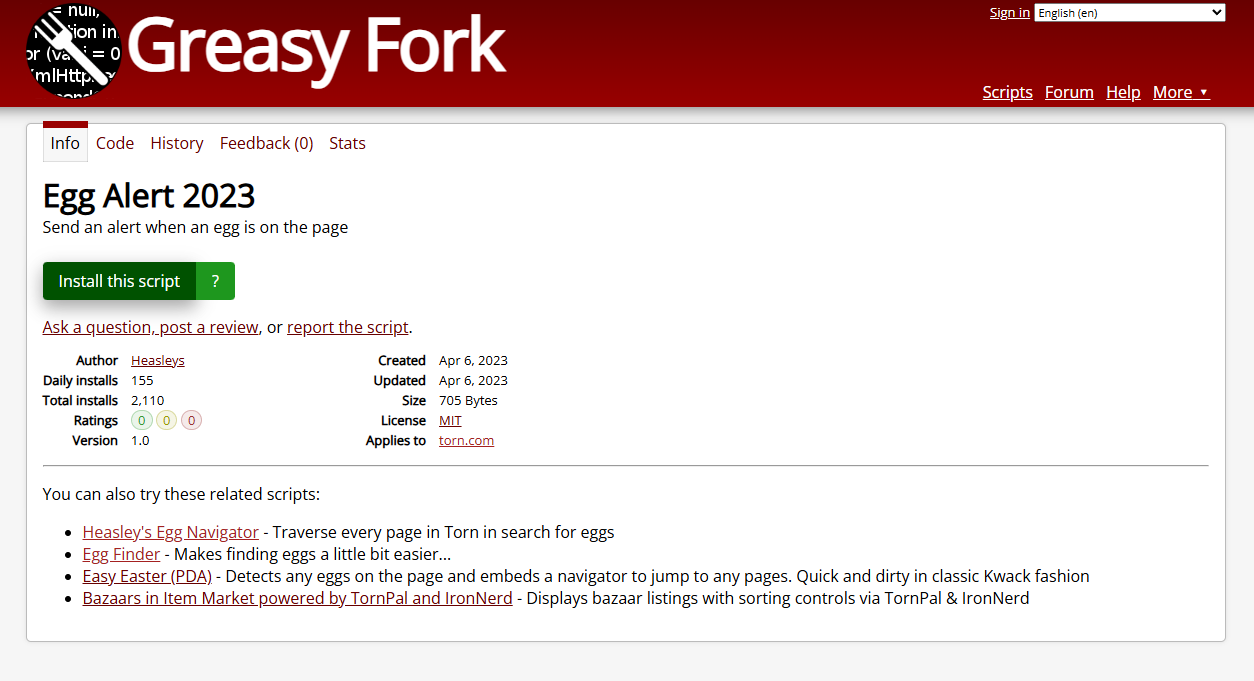Click the green good ratings count badge
Image resolution: width=1254 pixels, height=681 pixels.
(x=142, y=421)
